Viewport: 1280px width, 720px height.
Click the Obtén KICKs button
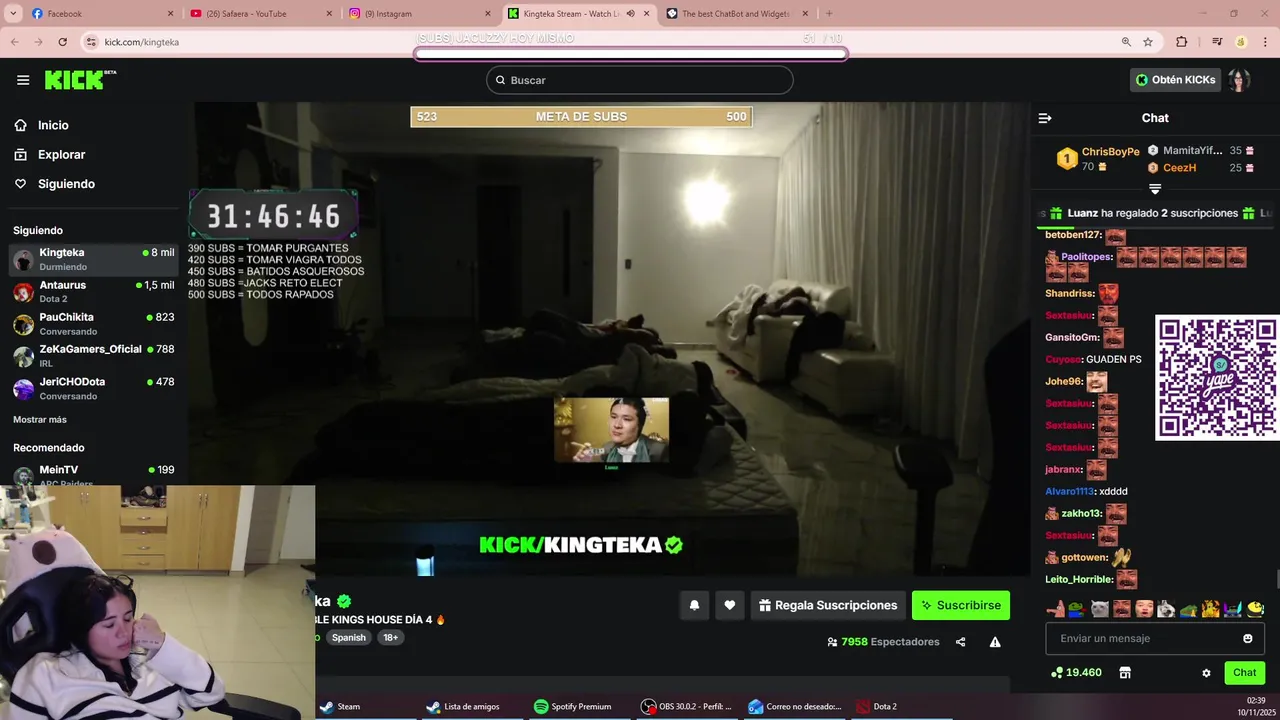(1176, 80)
